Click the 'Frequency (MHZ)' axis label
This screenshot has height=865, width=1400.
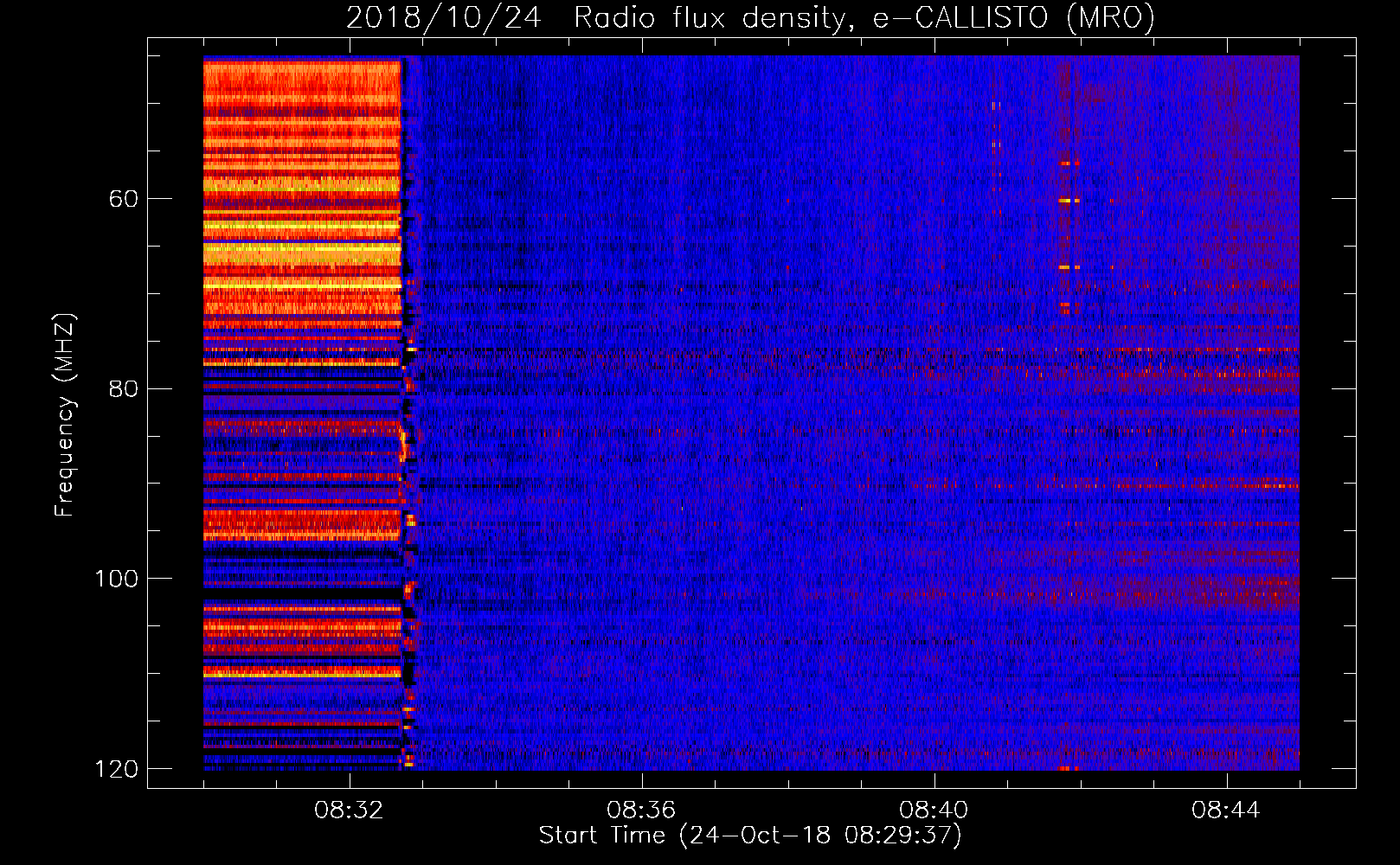click(65, 414)
